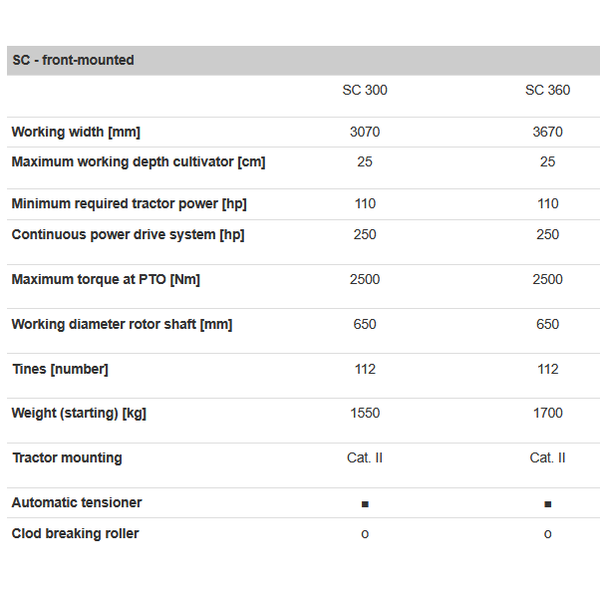Select the 1700 weight value
The height and width of the screenshot is (600, 600).
(547, 413)
